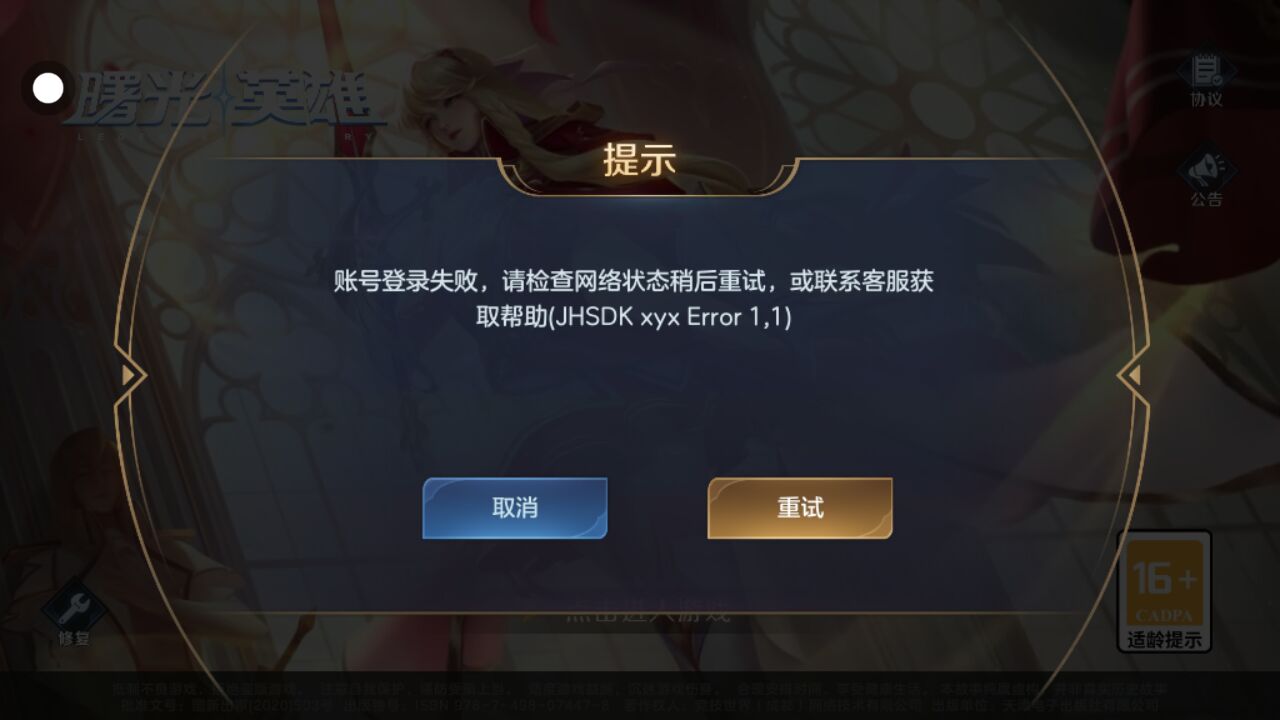
Task: Click the right gold arrow ornament
Action: tap(1132, 375)
